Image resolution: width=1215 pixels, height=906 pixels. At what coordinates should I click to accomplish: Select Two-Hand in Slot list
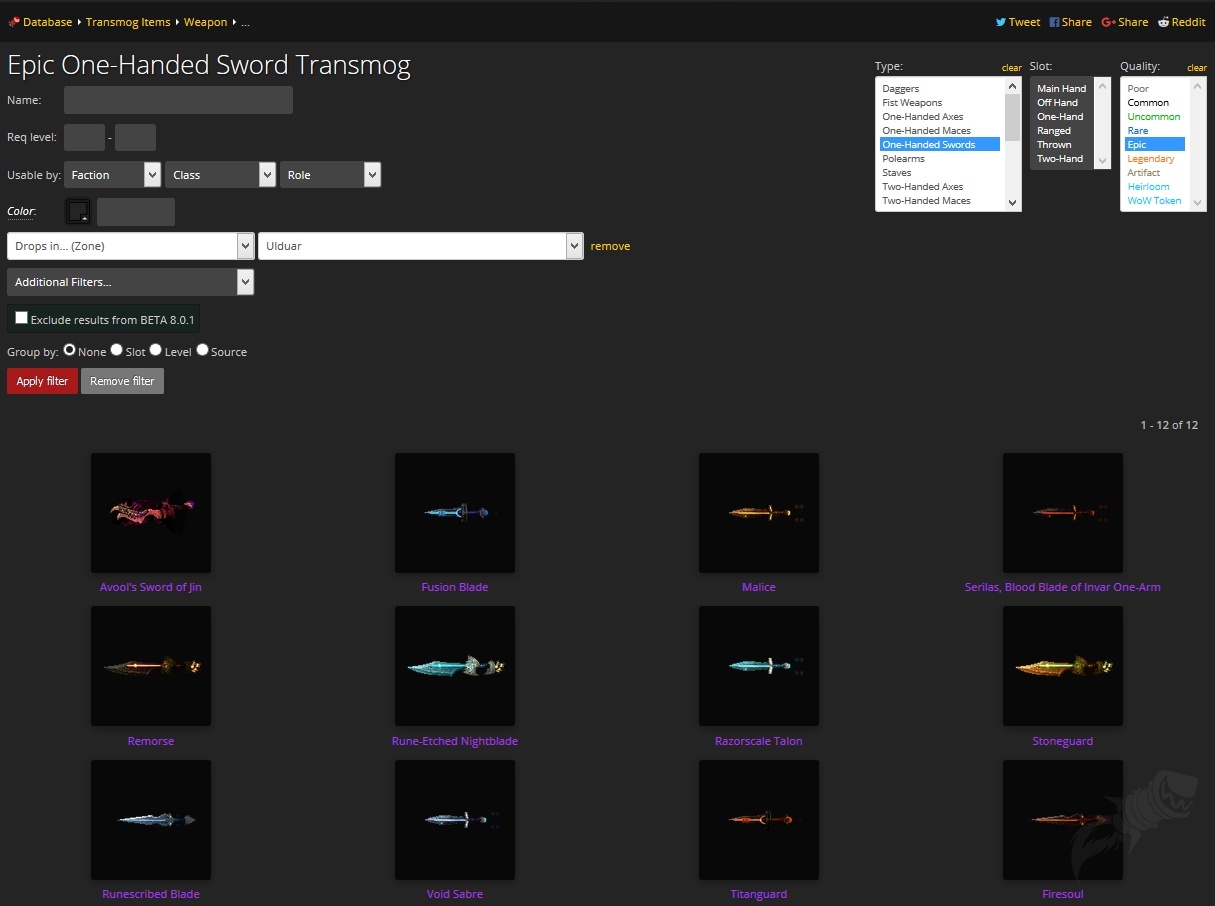[1060, 159]
